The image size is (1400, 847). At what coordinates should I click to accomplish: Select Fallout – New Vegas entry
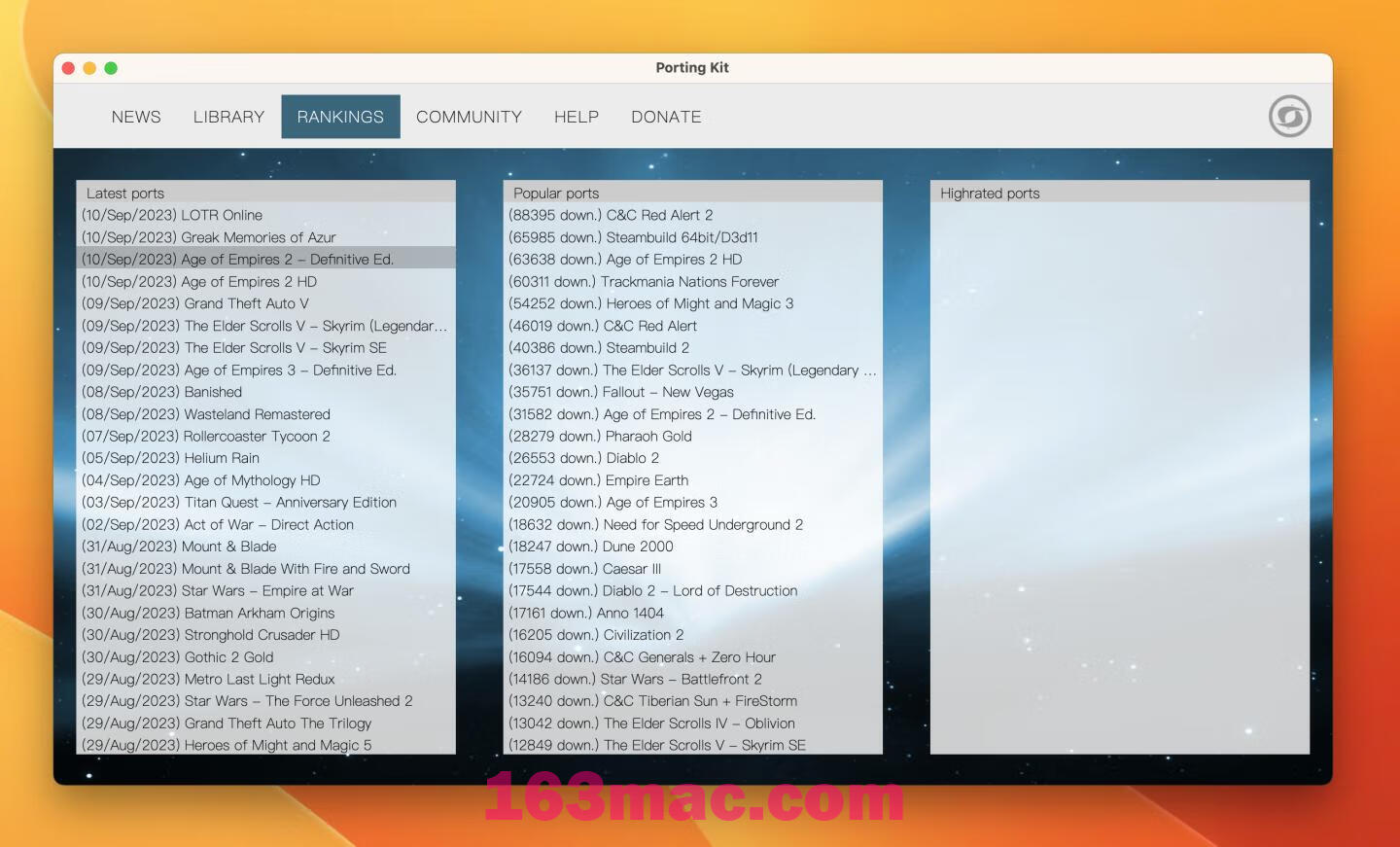click(x=693, y=392)
